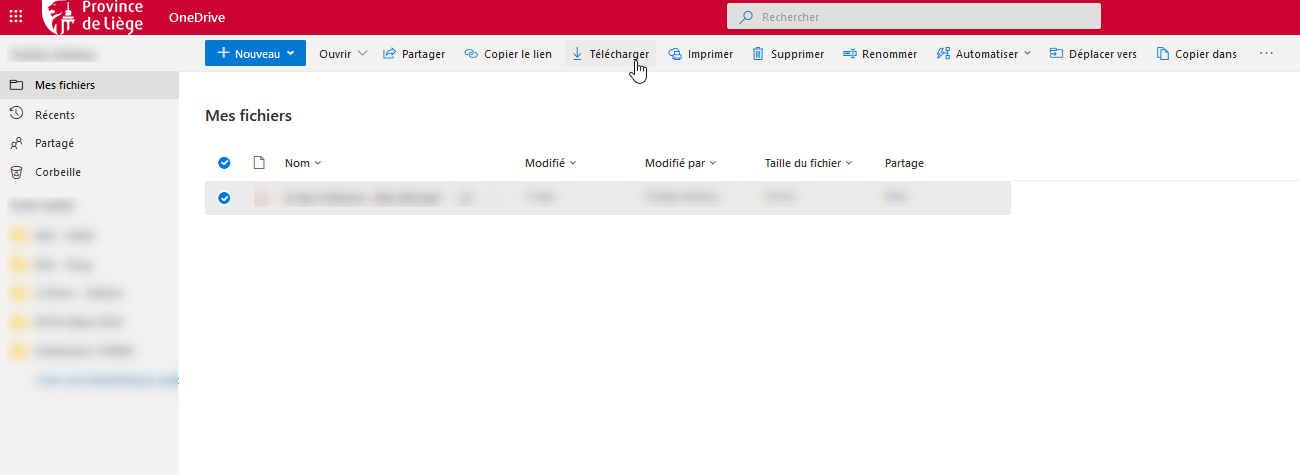Screen dimensions: 1300x475
Task: Open the OneDrive home link
Action: coord(196,17)
